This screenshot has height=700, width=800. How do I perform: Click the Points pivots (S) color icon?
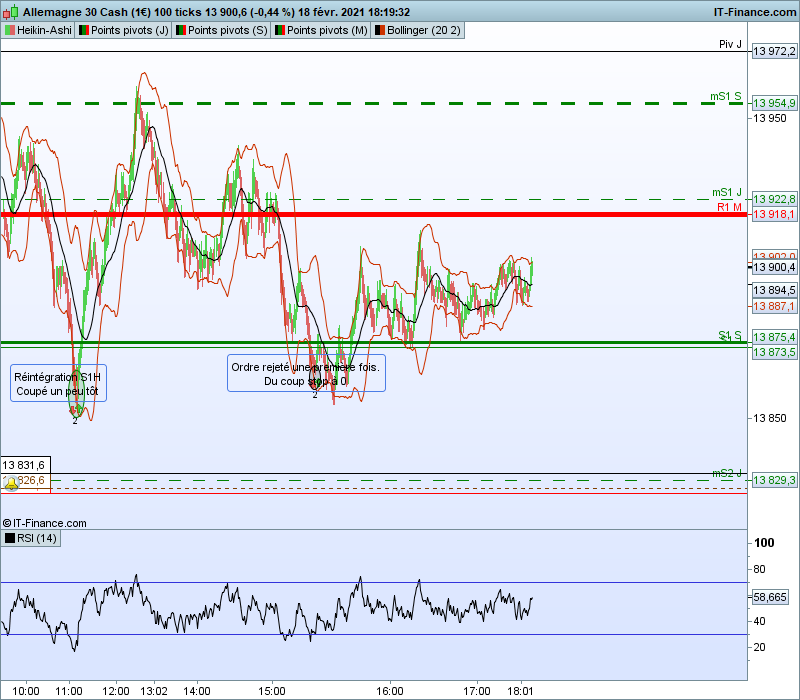pos(181,30)
